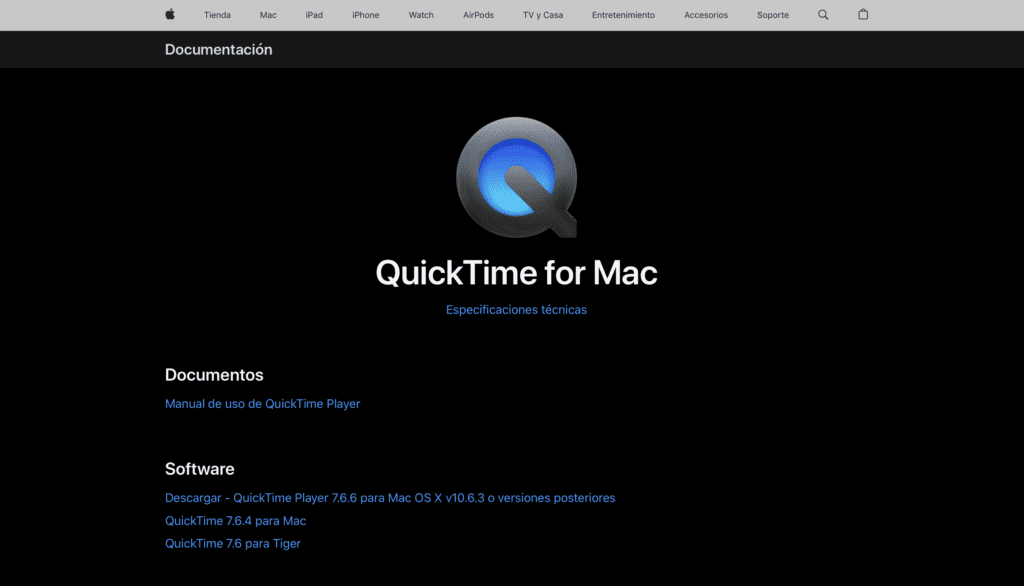The image size is (1024, 586).
Task: Open Manual de uso de QuickTime Player
Action: pos(263,404)
